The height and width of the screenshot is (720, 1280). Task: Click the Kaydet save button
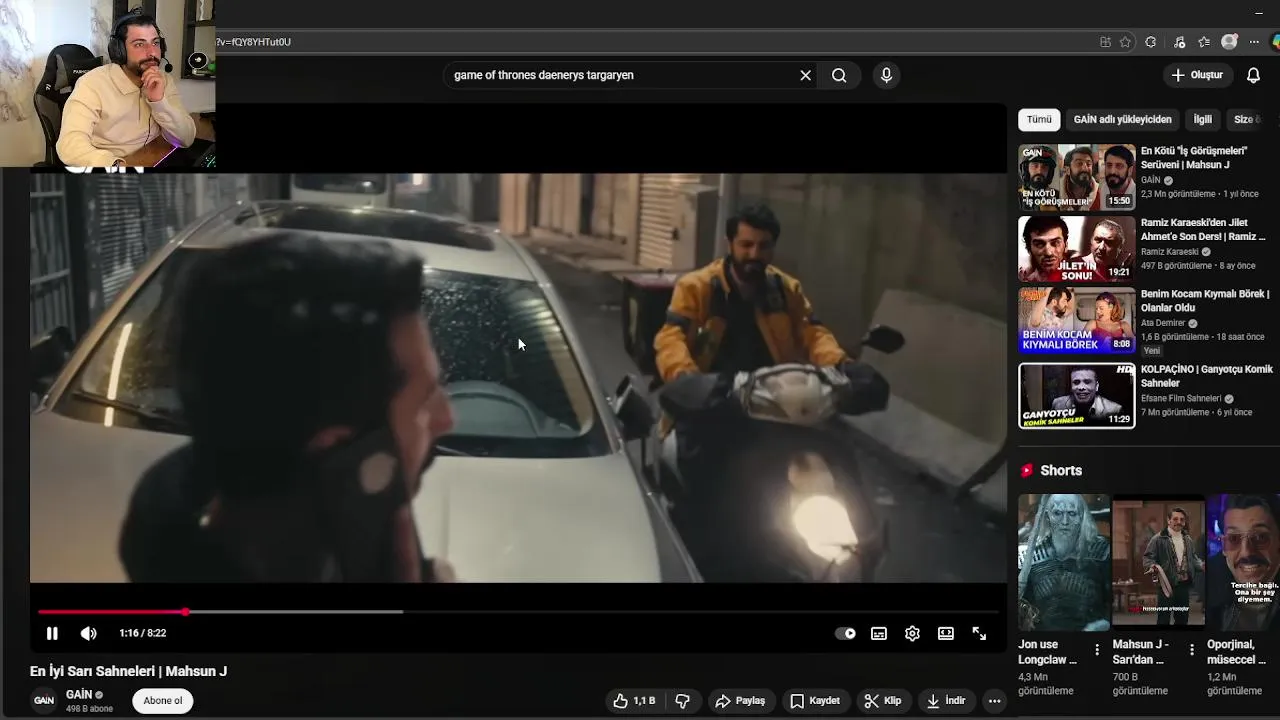[815, 701]
